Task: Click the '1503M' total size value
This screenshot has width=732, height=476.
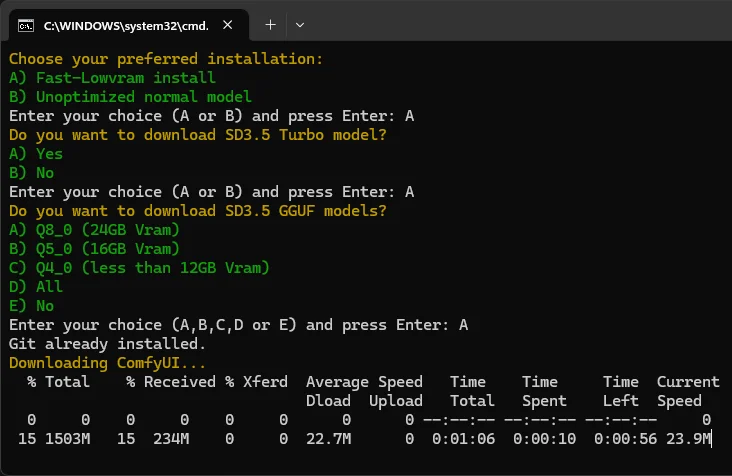Action: pos(68,439)
